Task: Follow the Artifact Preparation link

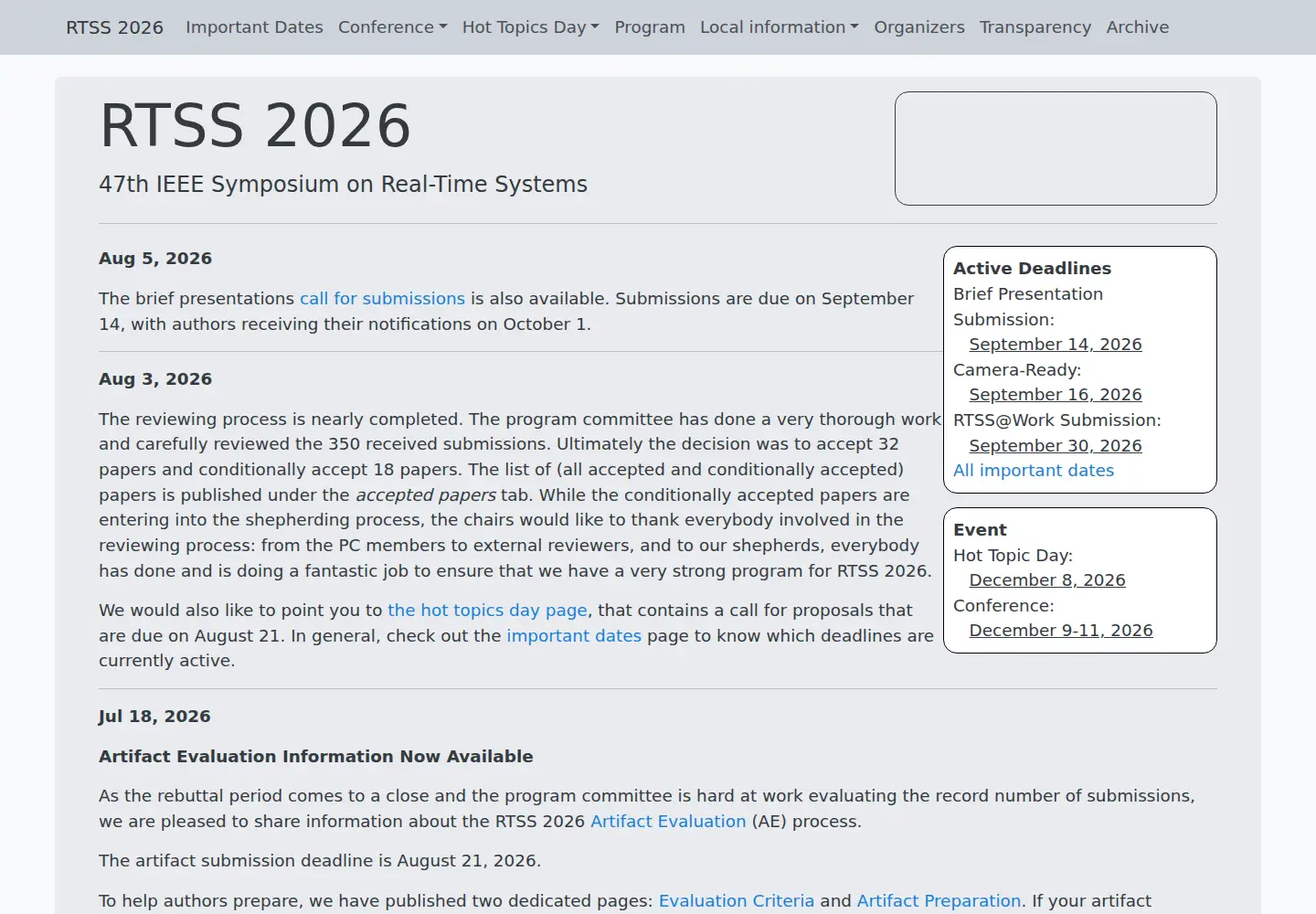Action: coord(939,901)
